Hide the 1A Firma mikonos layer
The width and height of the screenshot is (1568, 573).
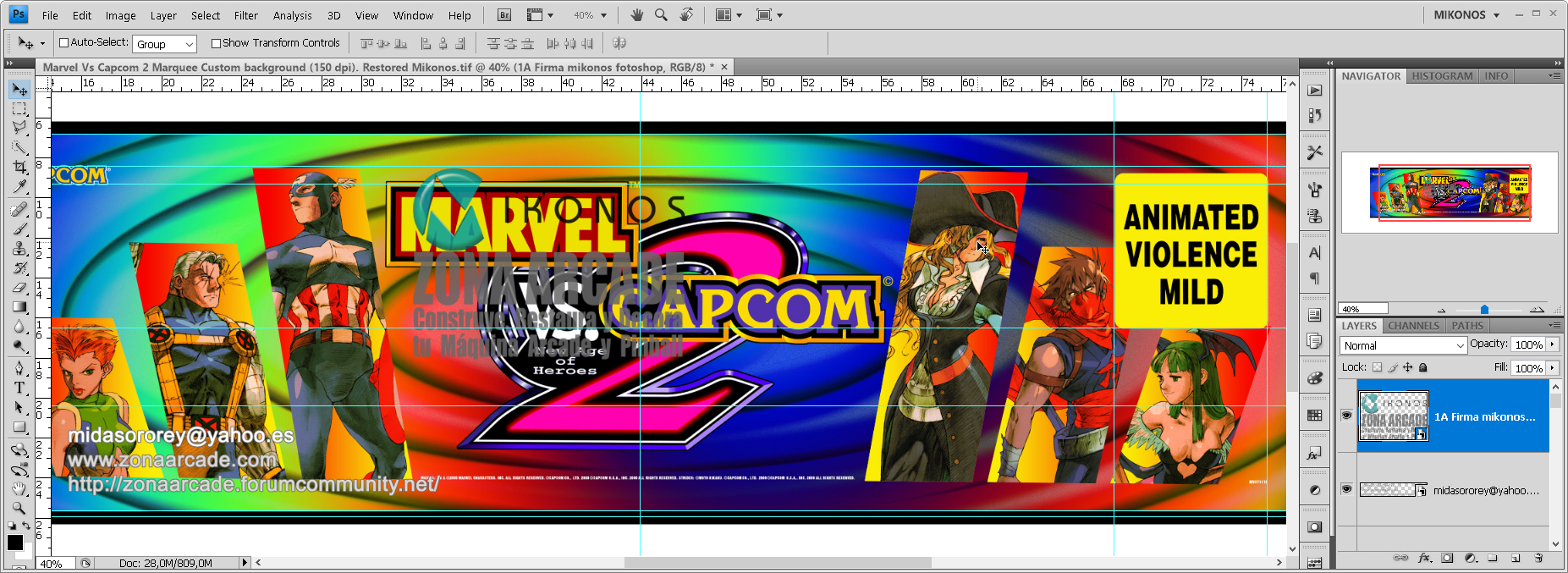tap(1346, 416)
